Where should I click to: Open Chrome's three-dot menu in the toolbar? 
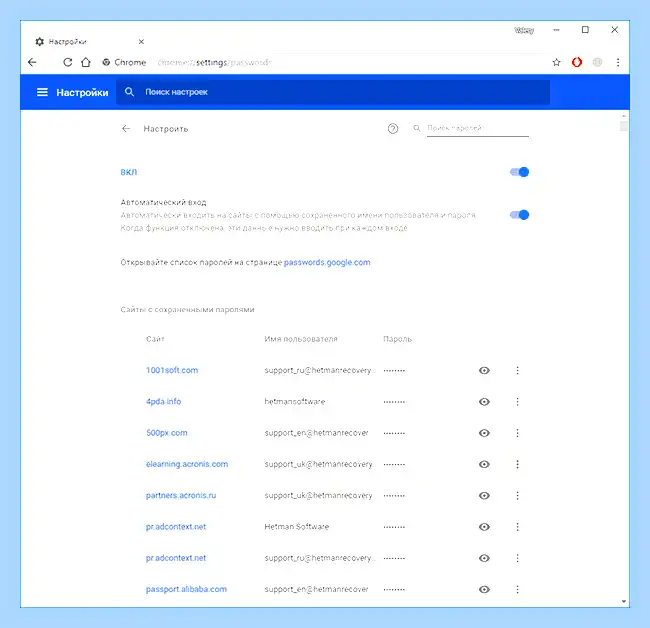tap(618, 62)
